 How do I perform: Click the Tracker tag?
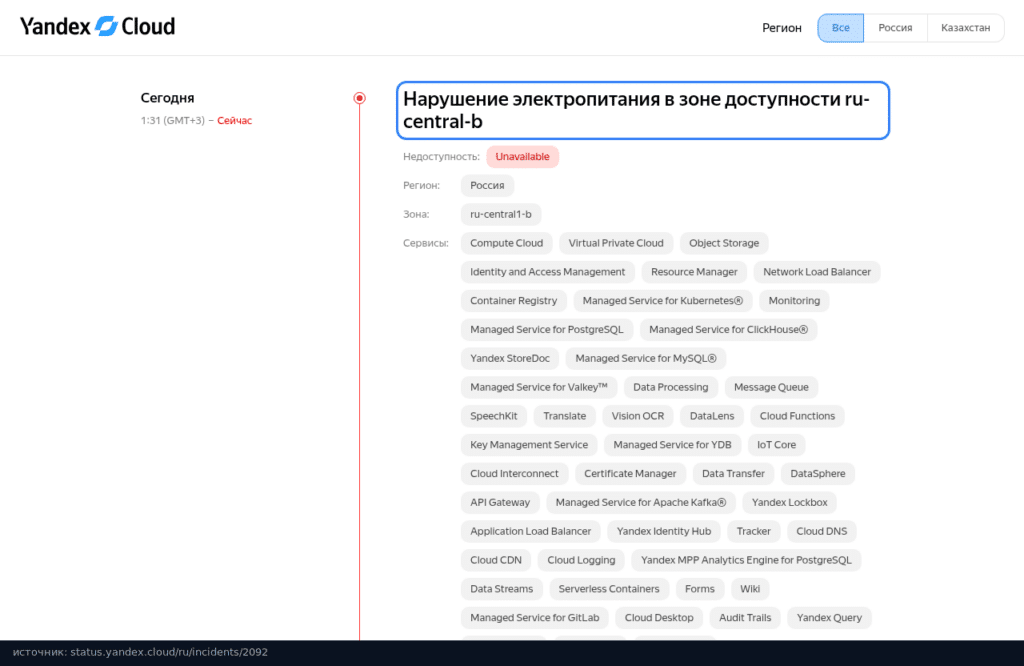click(x=754, y=530)
